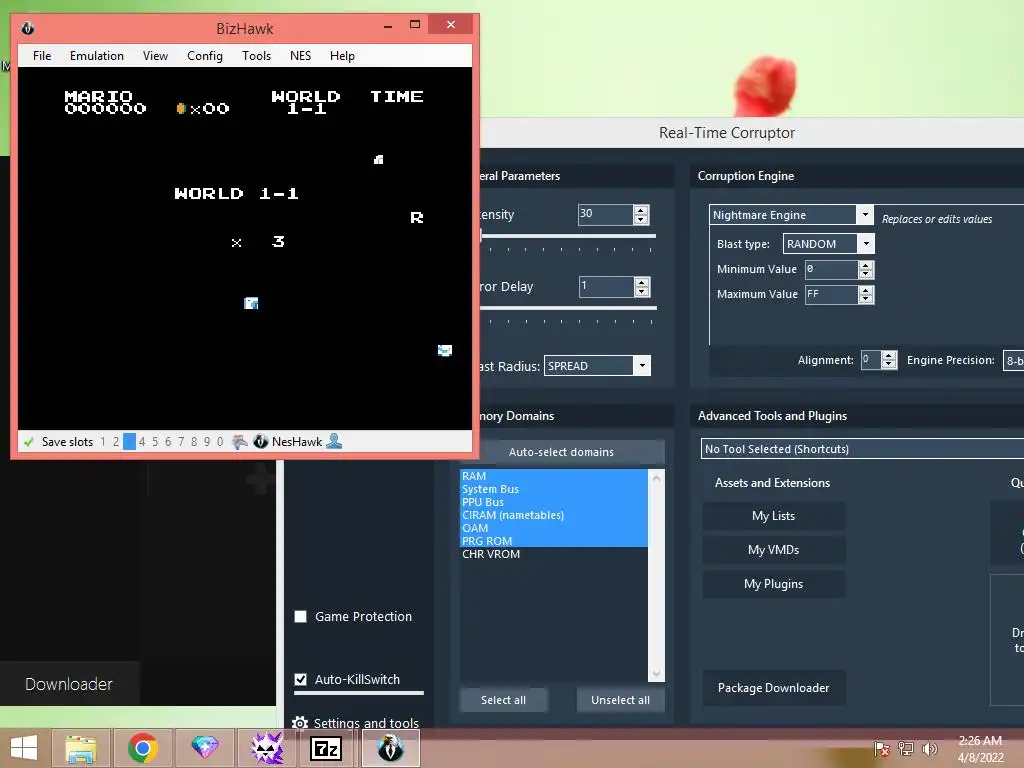Click the Package Downloader button
Viewport: 1024px width, 768px height.
tap(774, 688)
